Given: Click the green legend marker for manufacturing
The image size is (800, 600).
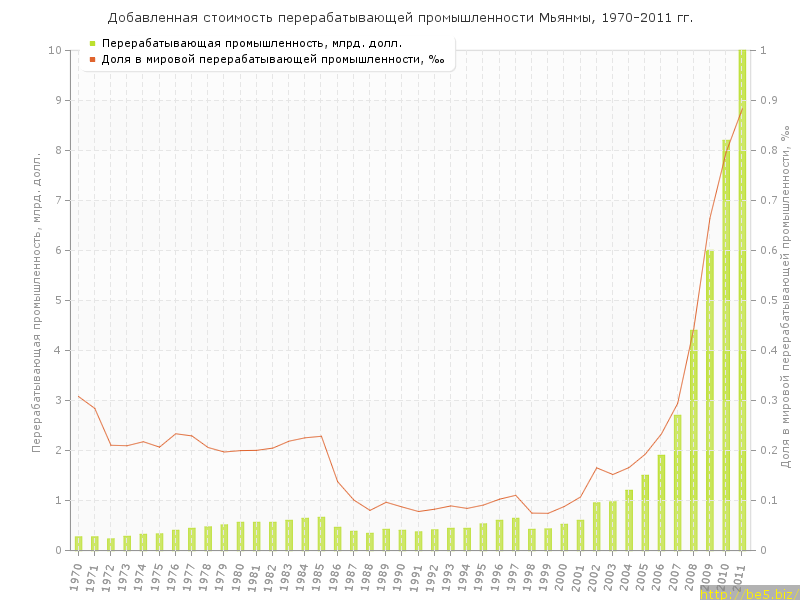Looking at the screenshot, I should [x=92, y=44].
